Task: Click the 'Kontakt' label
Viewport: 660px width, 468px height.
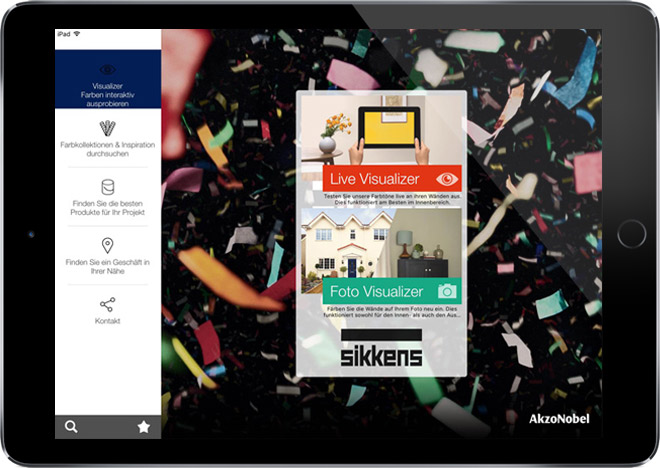Action: tap(107, 321)
